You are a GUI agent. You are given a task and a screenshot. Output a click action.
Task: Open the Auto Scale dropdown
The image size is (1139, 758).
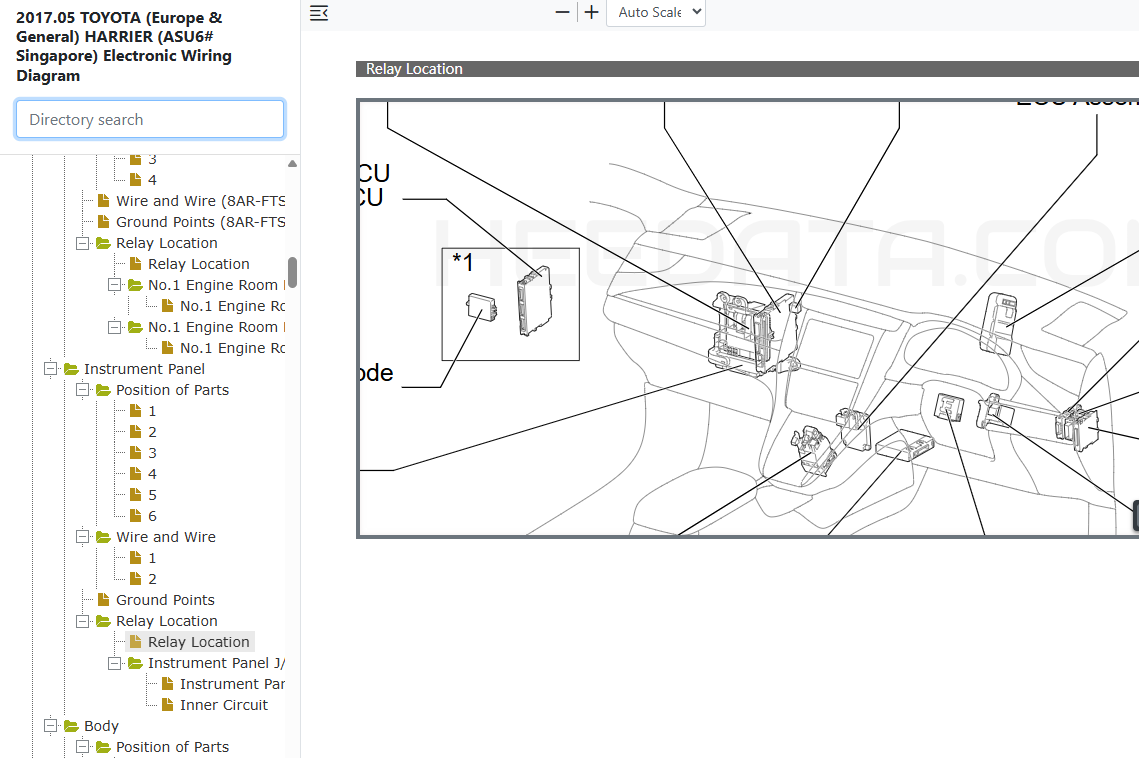point(656,12)
